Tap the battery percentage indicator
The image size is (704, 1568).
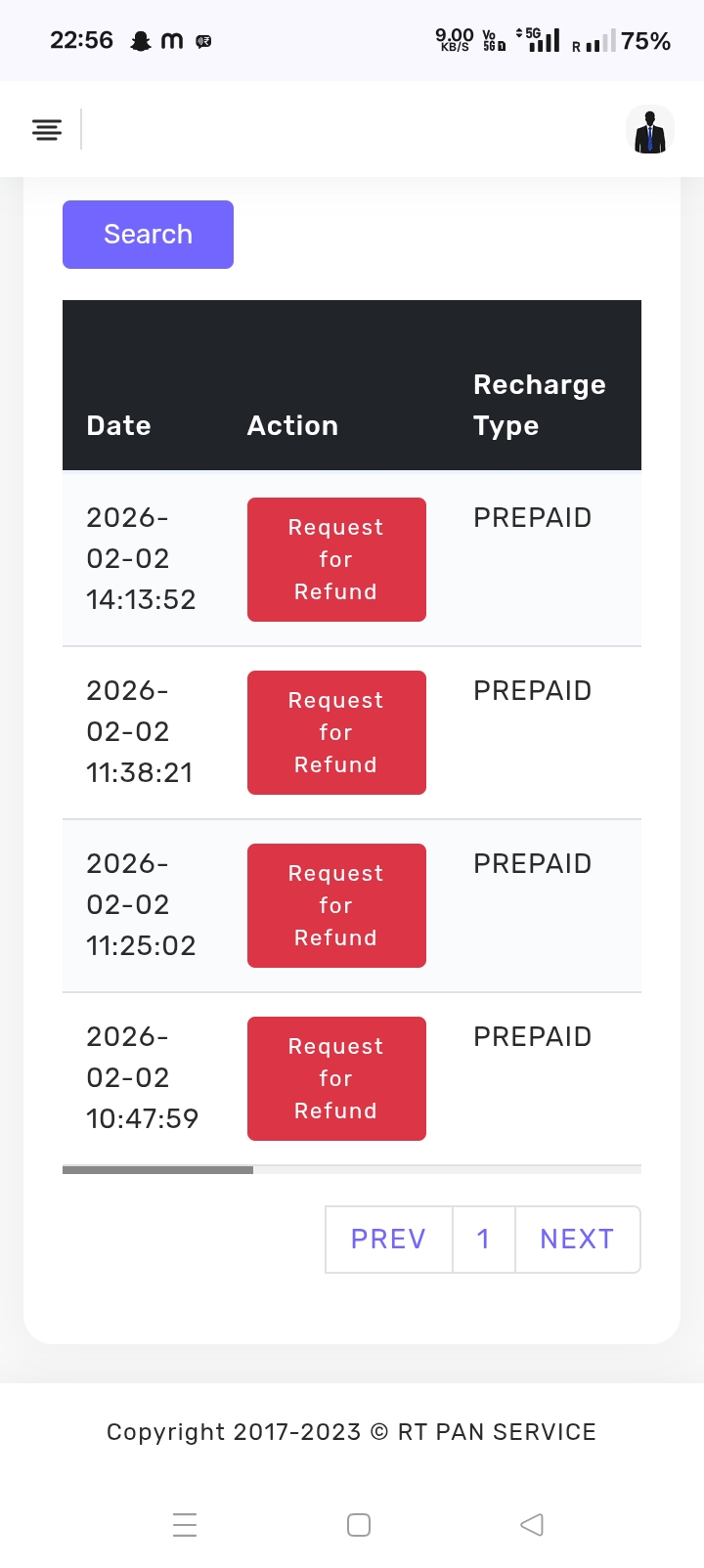tap(645, 41)
